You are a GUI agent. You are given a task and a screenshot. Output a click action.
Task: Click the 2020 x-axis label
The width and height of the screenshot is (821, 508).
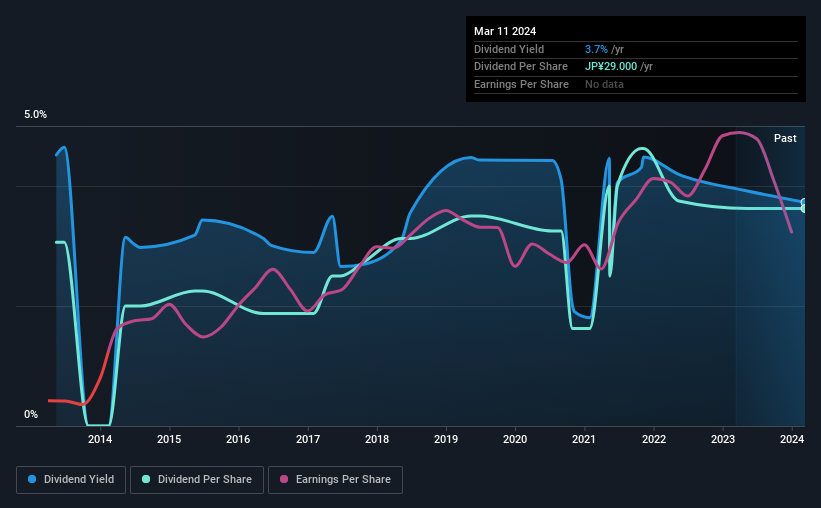[515, 439]
